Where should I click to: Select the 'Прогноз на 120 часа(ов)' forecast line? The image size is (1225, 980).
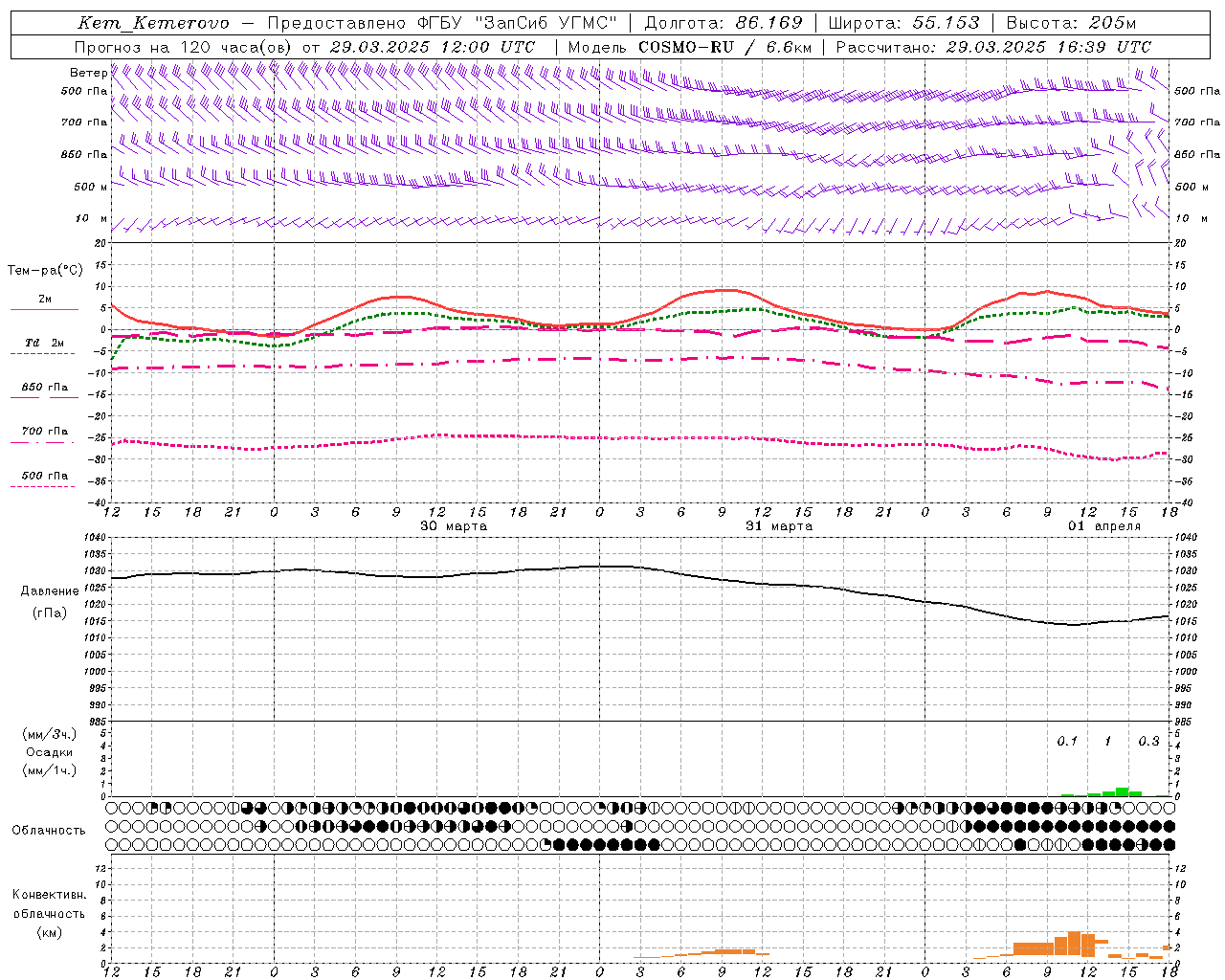pyautogui.click(x=184, y=47)
